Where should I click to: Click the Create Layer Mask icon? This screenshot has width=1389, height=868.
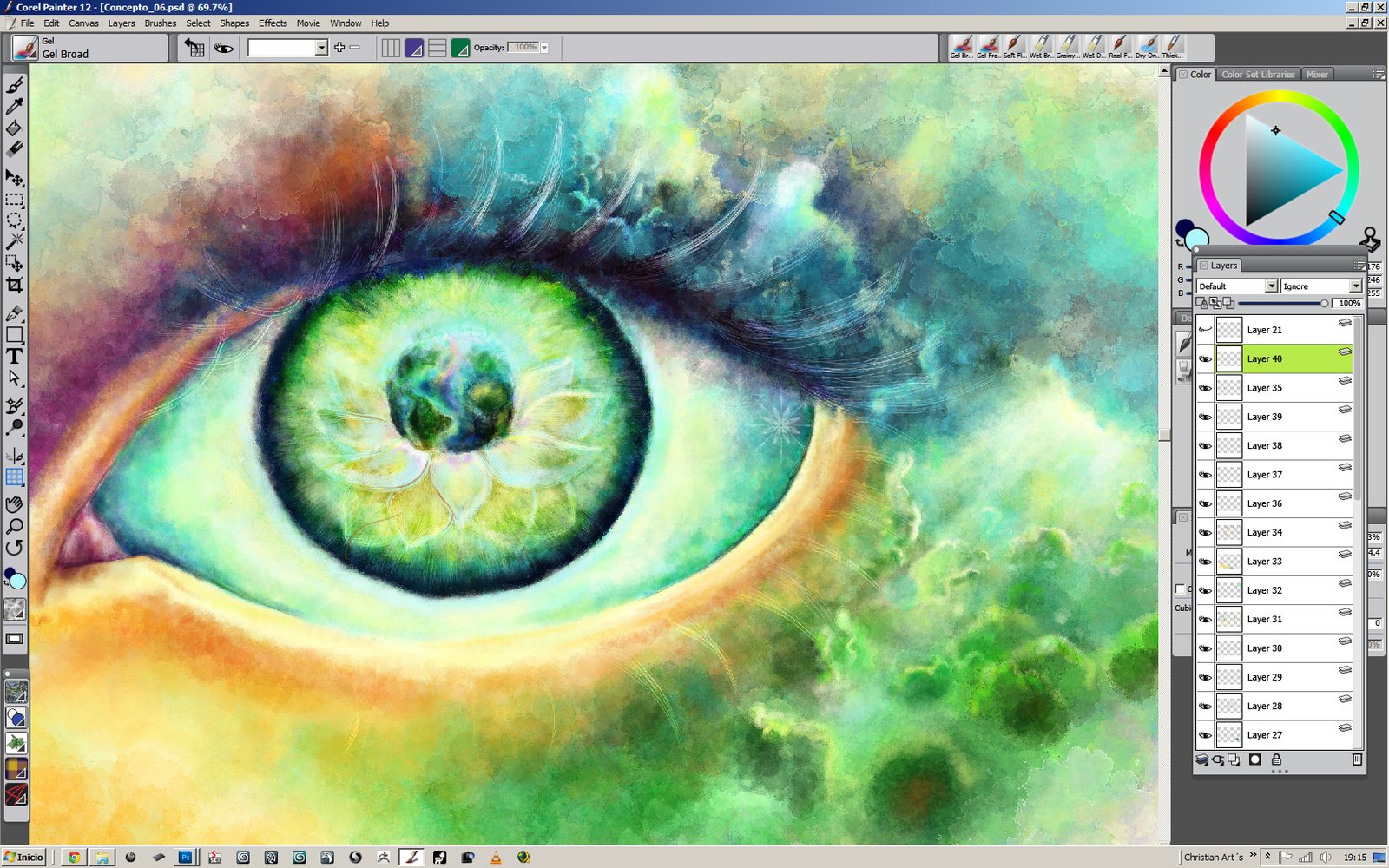[1254, 759]
